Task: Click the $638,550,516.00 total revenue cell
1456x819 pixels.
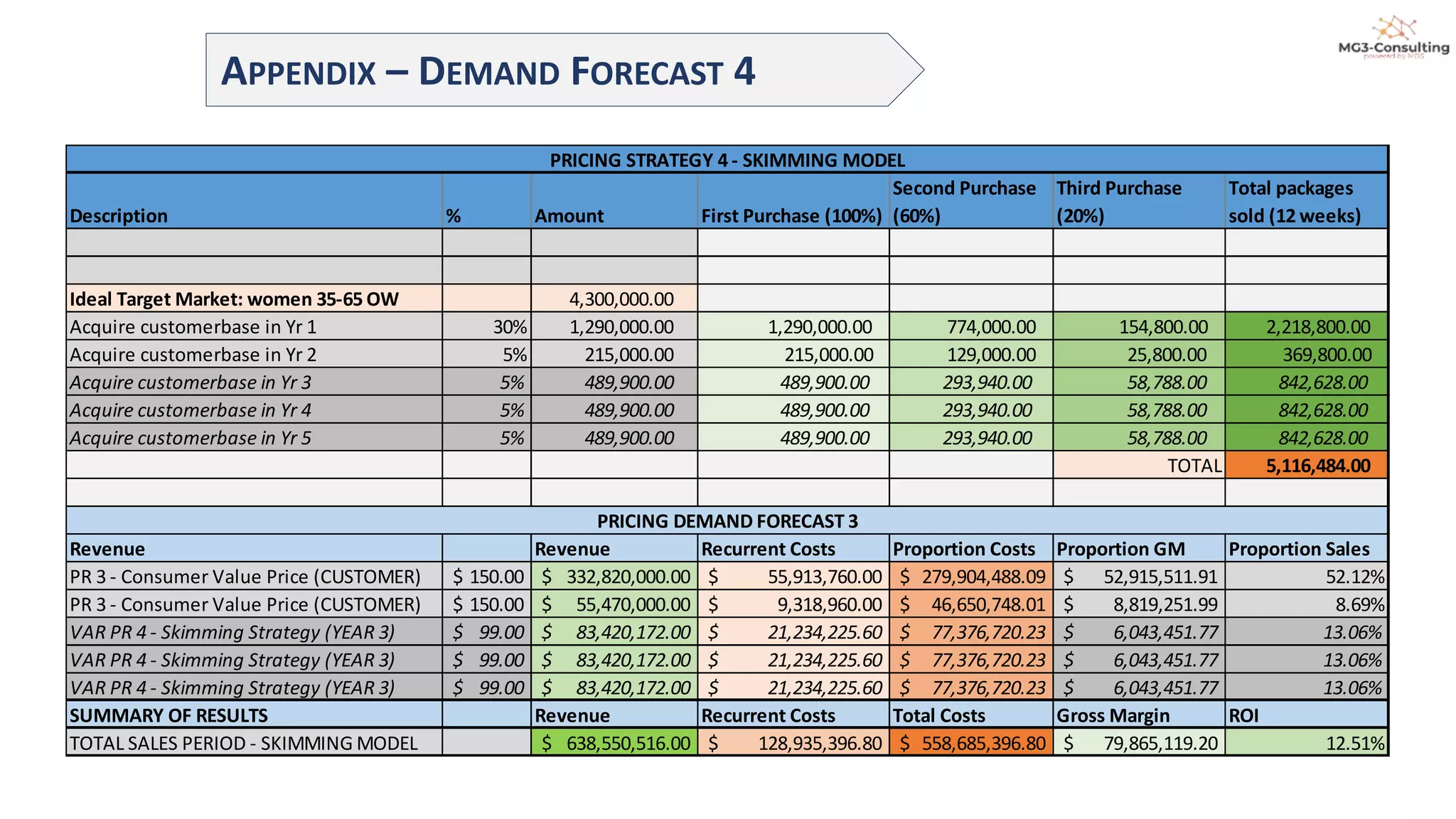Action: pos(614,744)
